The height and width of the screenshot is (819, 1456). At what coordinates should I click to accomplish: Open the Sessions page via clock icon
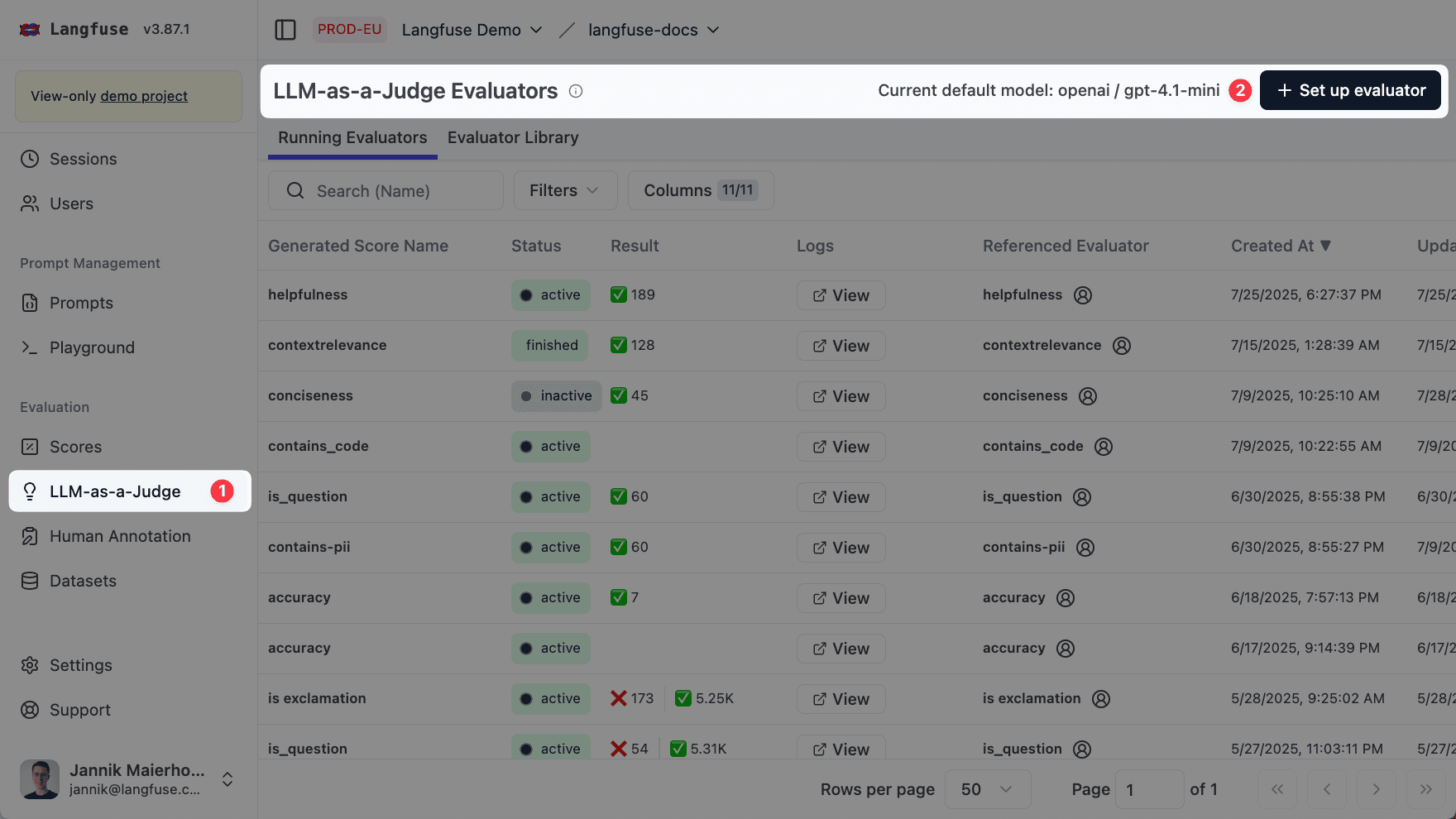(30, 159)
